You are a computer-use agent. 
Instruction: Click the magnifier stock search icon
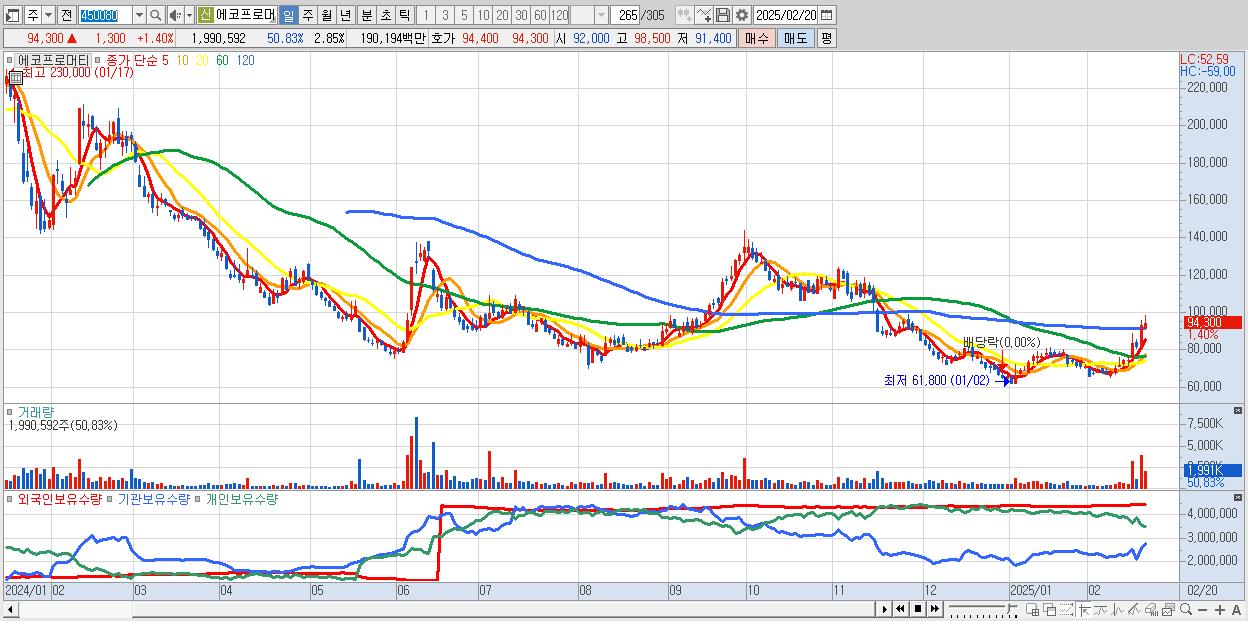tap(156, 15)
